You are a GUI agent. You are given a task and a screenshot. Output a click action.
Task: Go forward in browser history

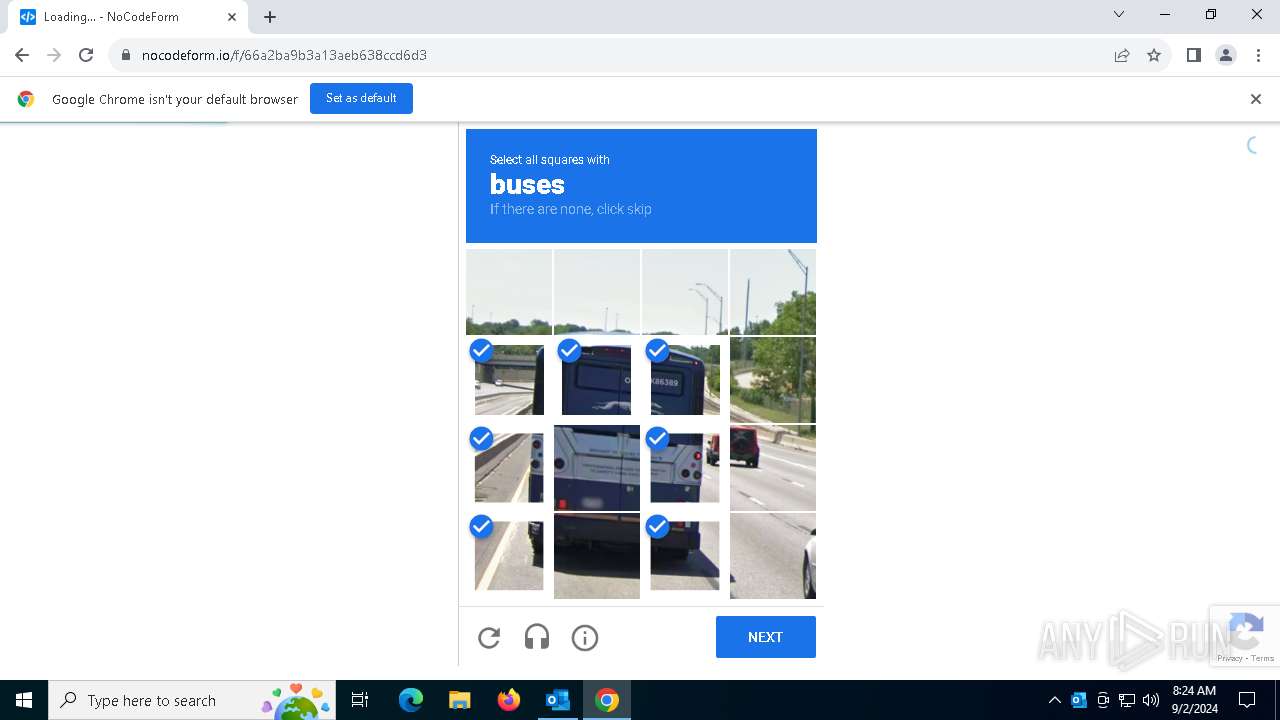54,55
